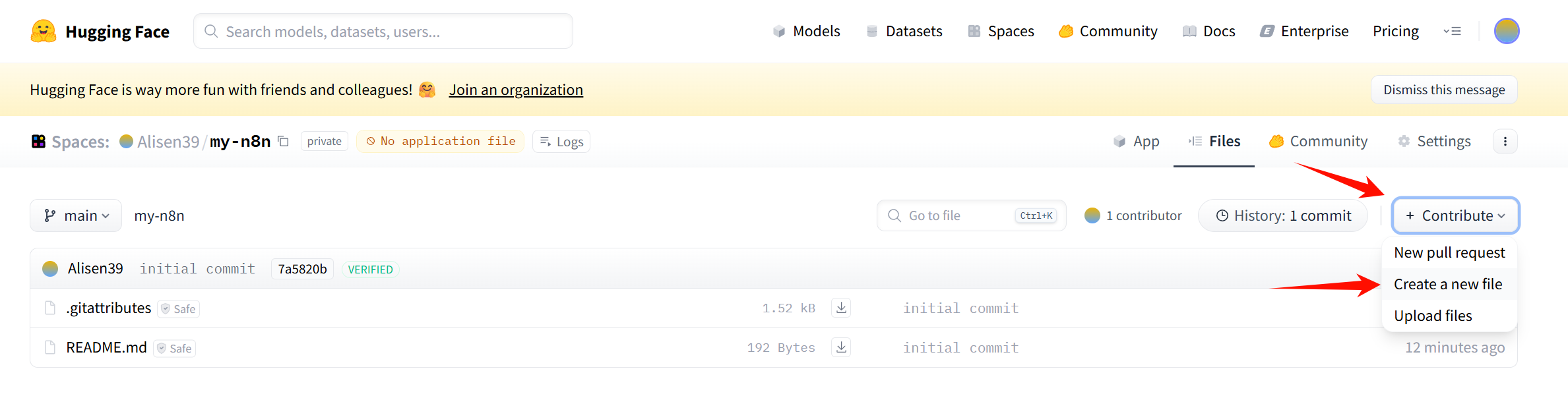
Task: Open the Logs button
Action: pyautogui.click(x=561, y=141)
